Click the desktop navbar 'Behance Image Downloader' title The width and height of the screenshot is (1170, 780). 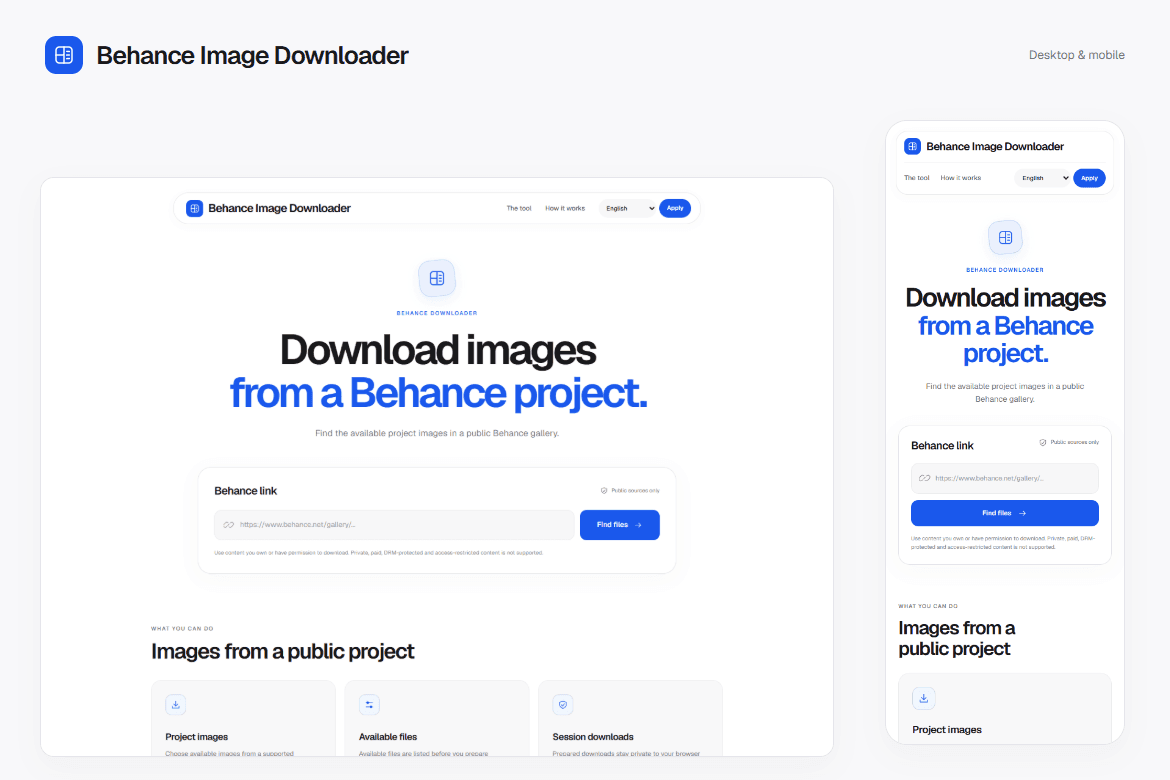(x=279, y=208)
